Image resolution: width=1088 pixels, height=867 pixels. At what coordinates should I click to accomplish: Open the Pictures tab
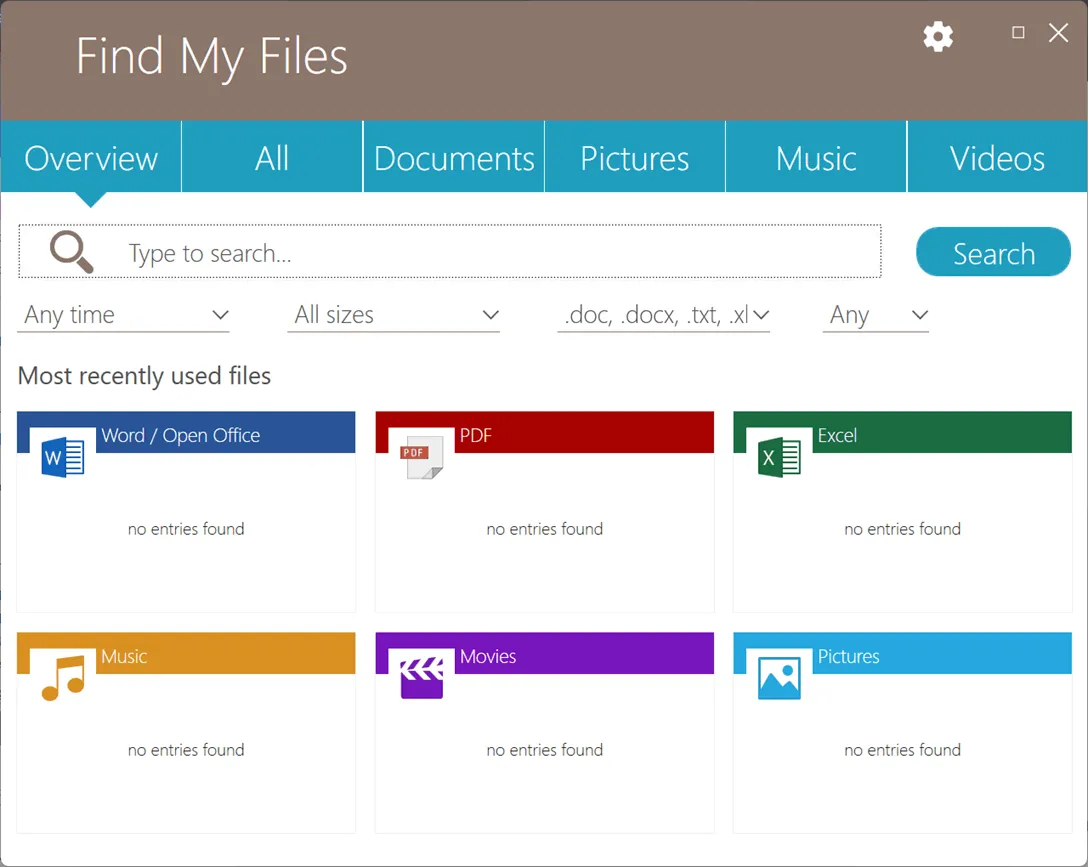(x=634, y=157)
